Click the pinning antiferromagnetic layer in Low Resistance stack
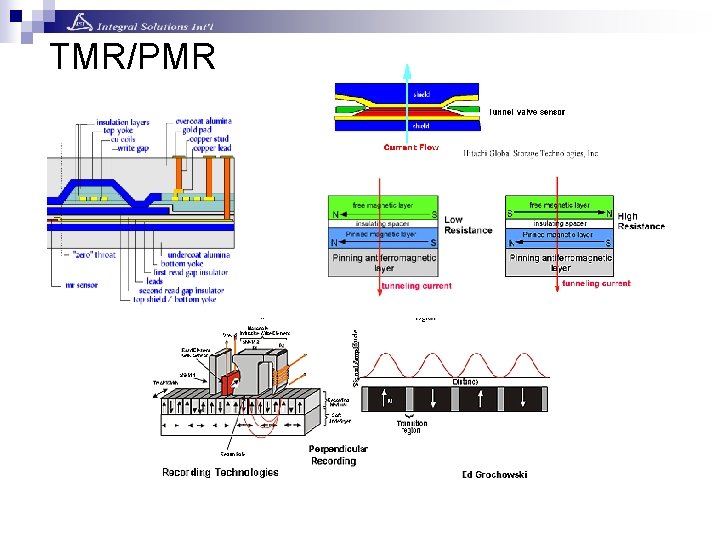This screenshot has height=540, width=720. pyautogui.click(x=383, y=263)
